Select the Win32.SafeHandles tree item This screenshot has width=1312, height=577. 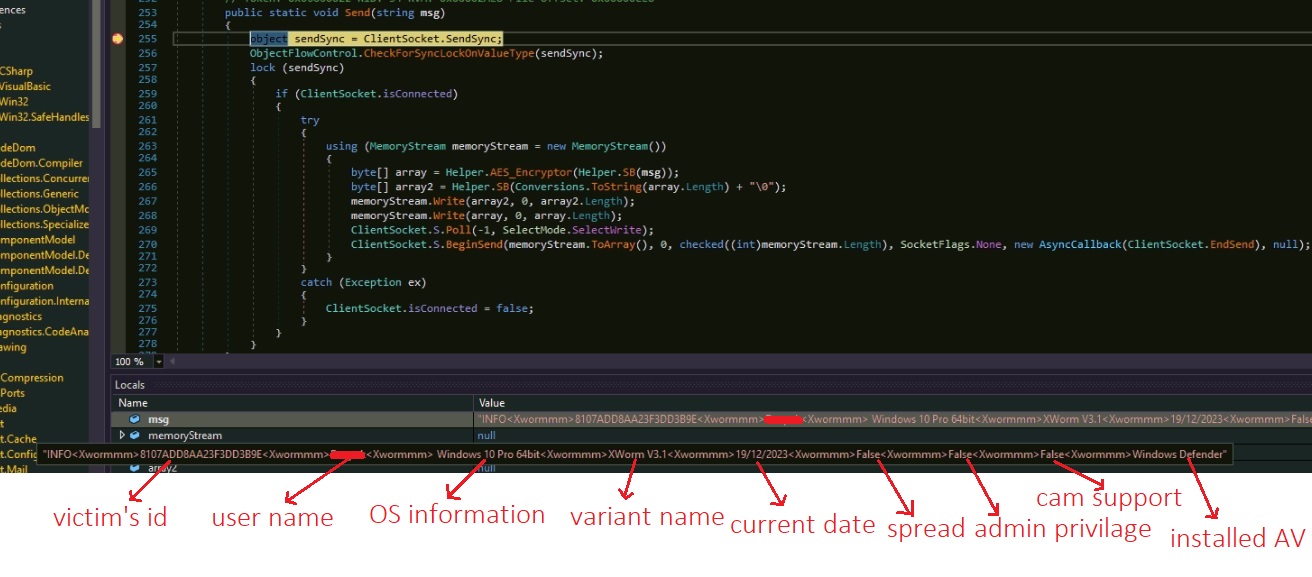[x=44, y=117]
